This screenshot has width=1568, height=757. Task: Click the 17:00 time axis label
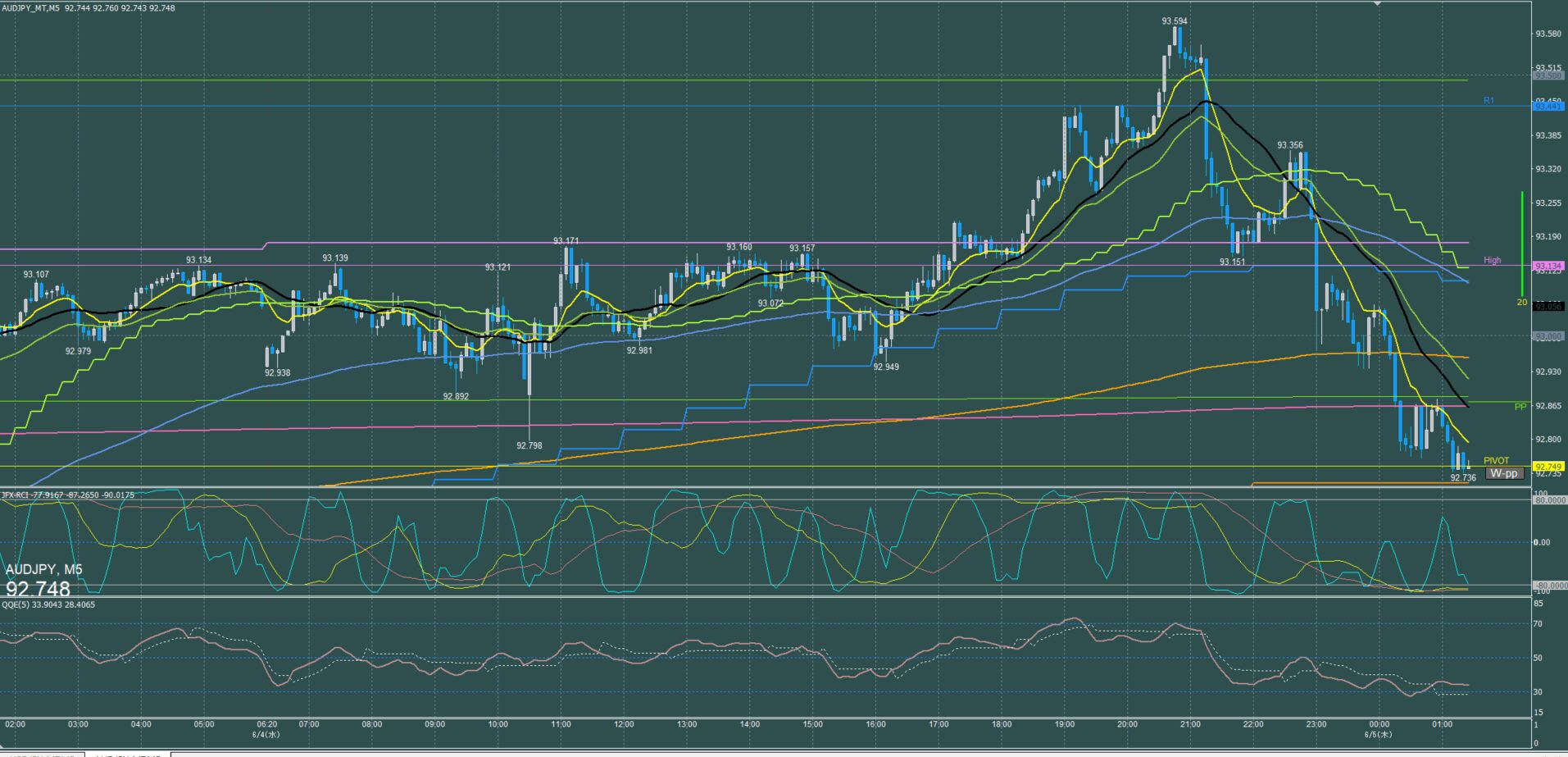(x=939, y=724)
